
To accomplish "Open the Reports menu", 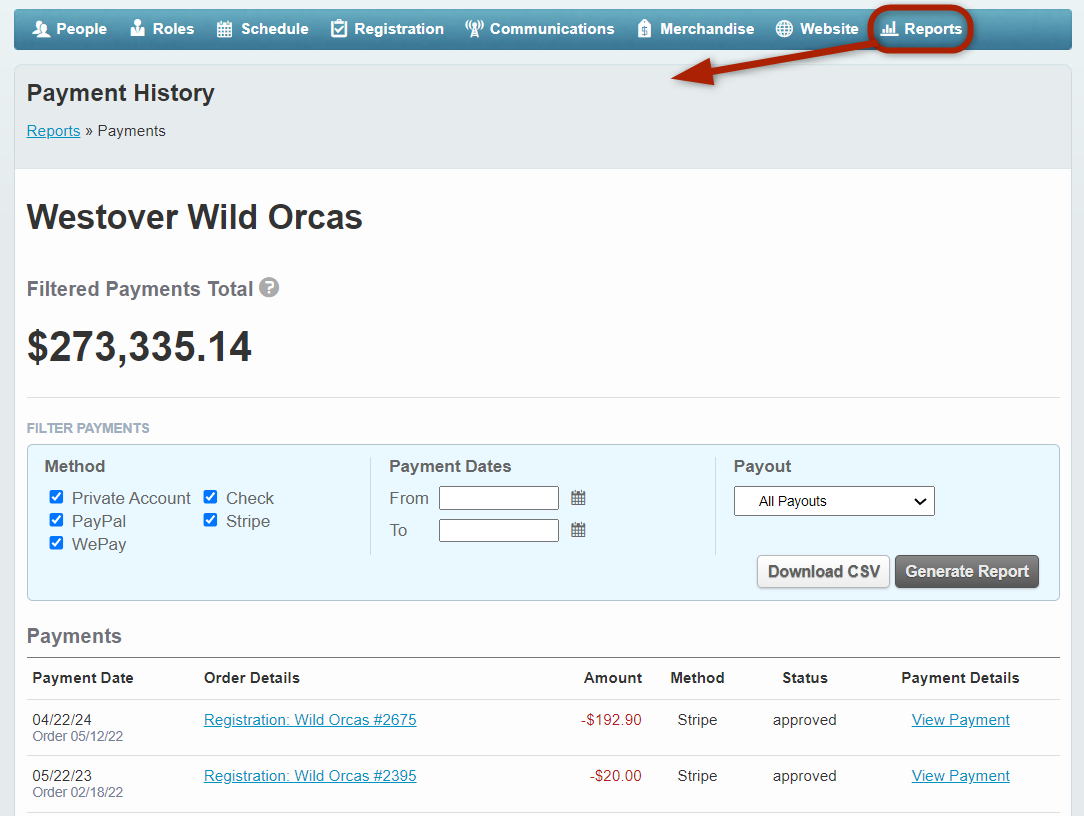I will click(921, 29).
